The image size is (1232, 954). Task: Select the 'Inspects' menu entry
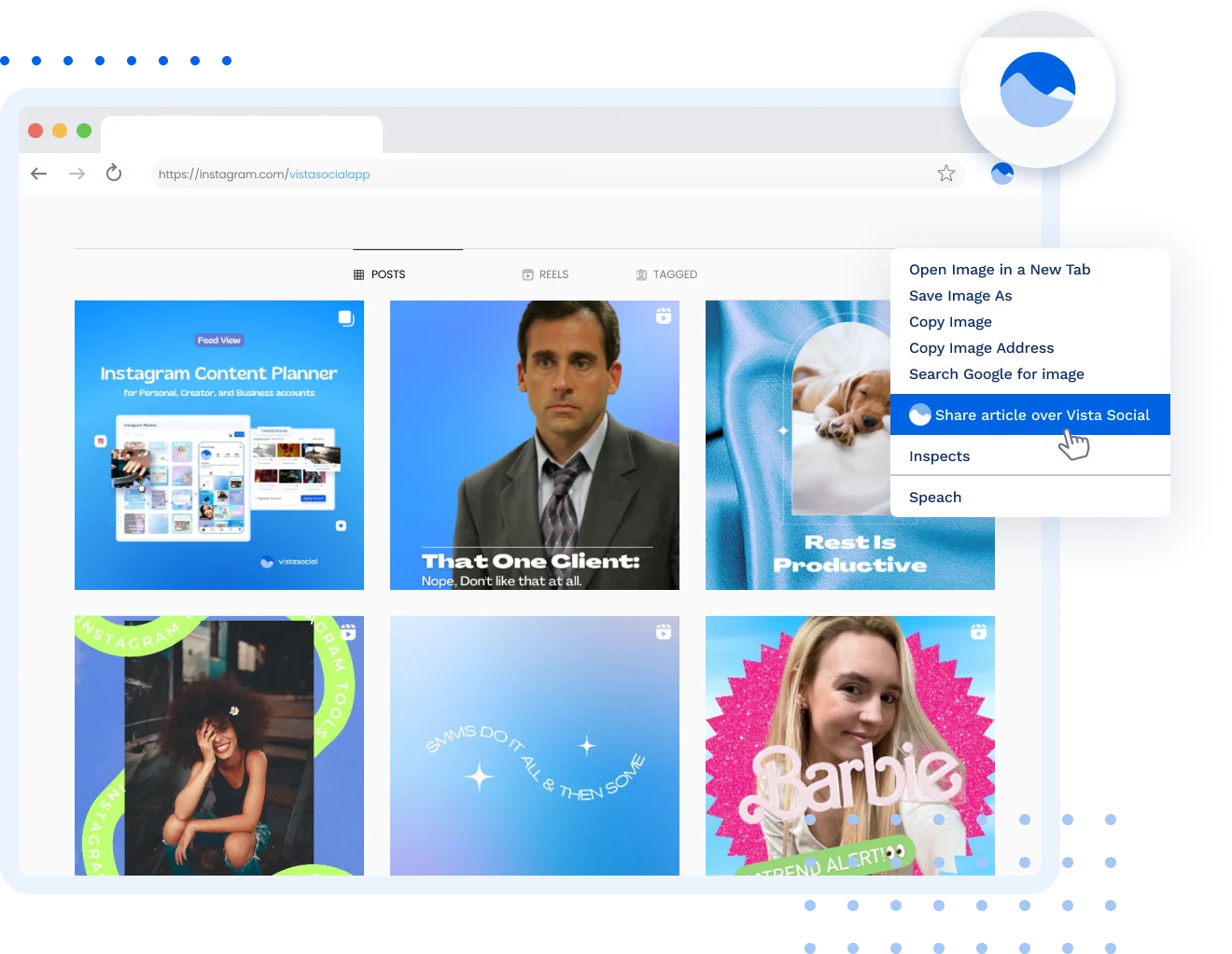pyautogui.click(x=939, y=456)
